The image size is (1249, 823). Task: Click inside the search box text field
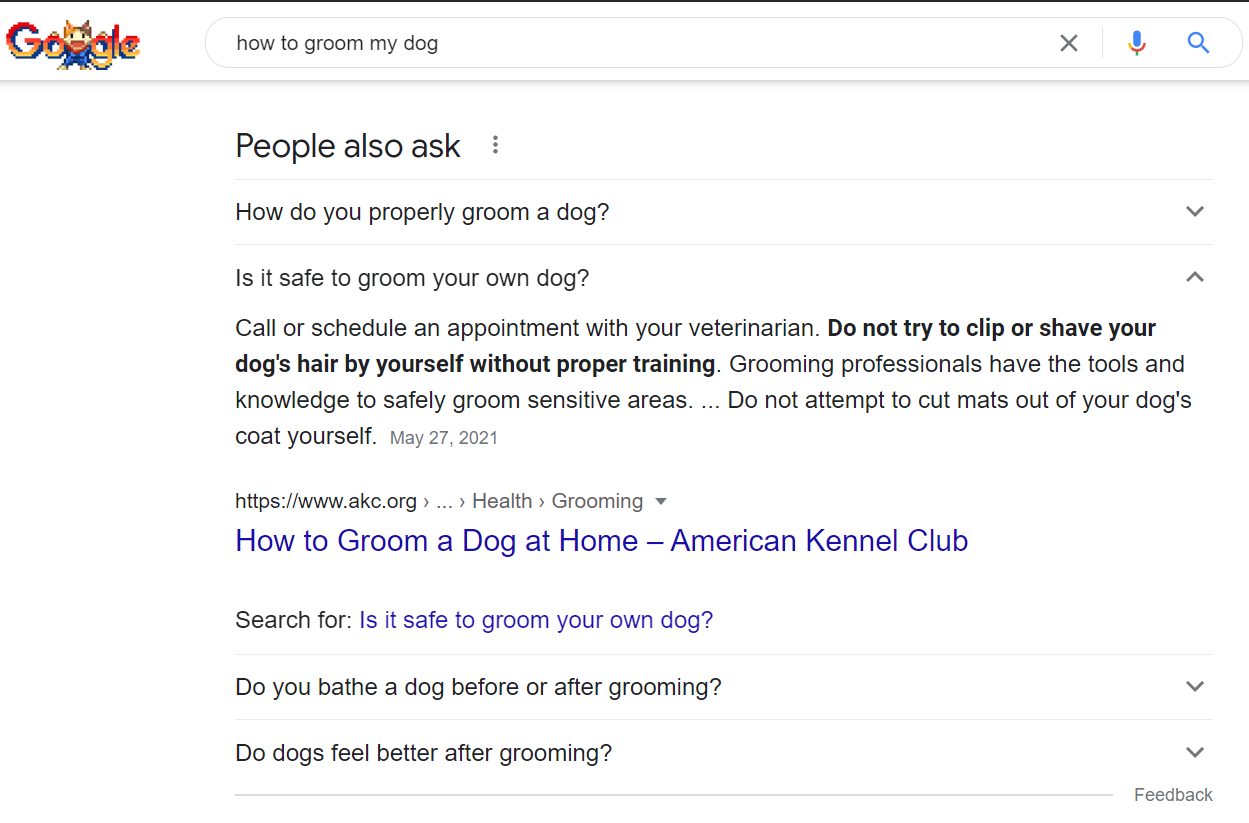click(640, 43)
